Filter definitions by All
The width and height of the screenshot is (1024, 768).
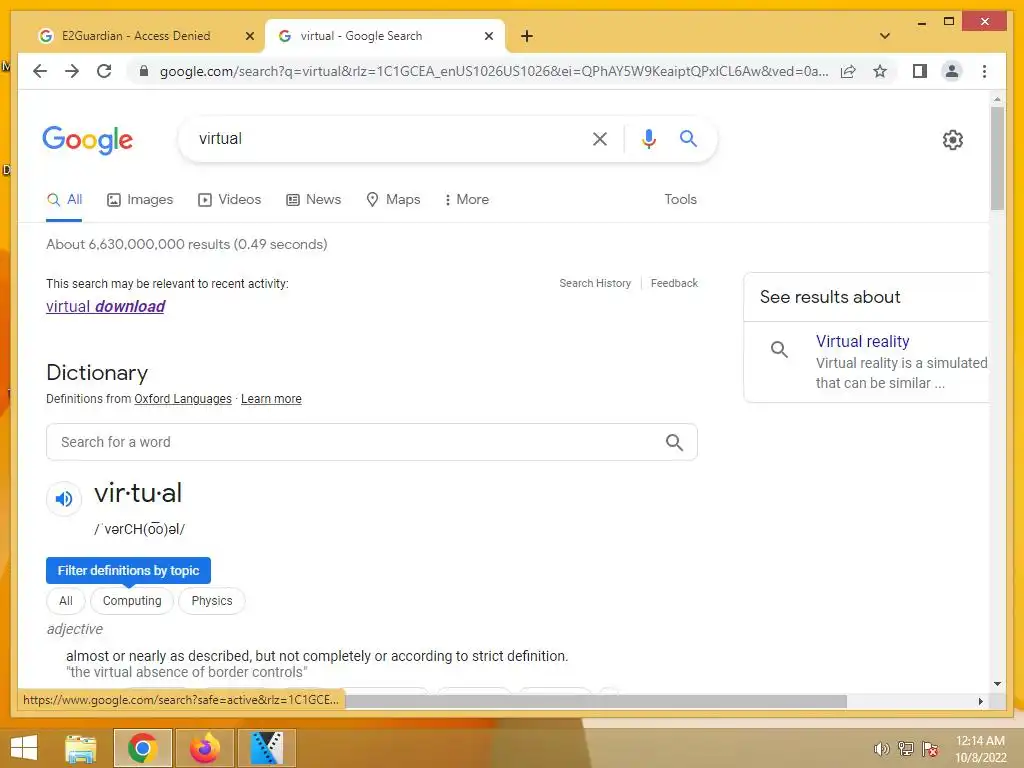point(66,601)
